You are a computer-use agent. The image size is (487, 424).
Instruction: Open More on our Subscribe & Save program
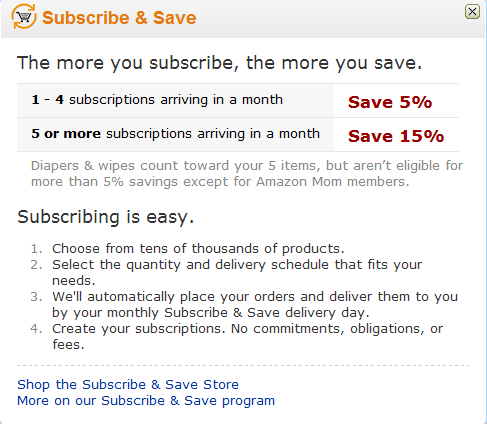(x=146, y=401)
